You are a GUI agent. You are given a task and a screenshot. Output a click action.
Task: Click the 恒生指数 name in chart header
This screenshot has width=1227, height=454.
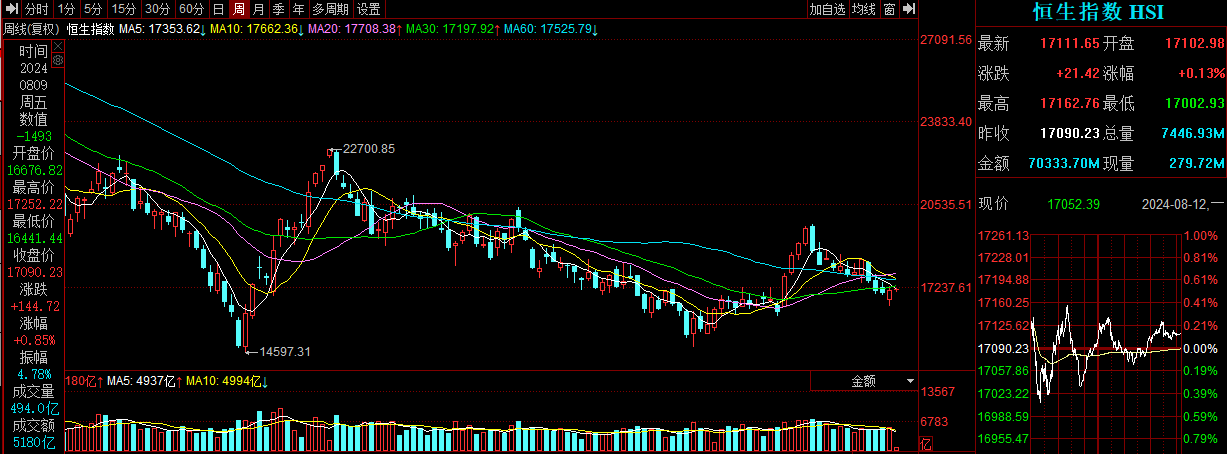click(x=90, y=29)
